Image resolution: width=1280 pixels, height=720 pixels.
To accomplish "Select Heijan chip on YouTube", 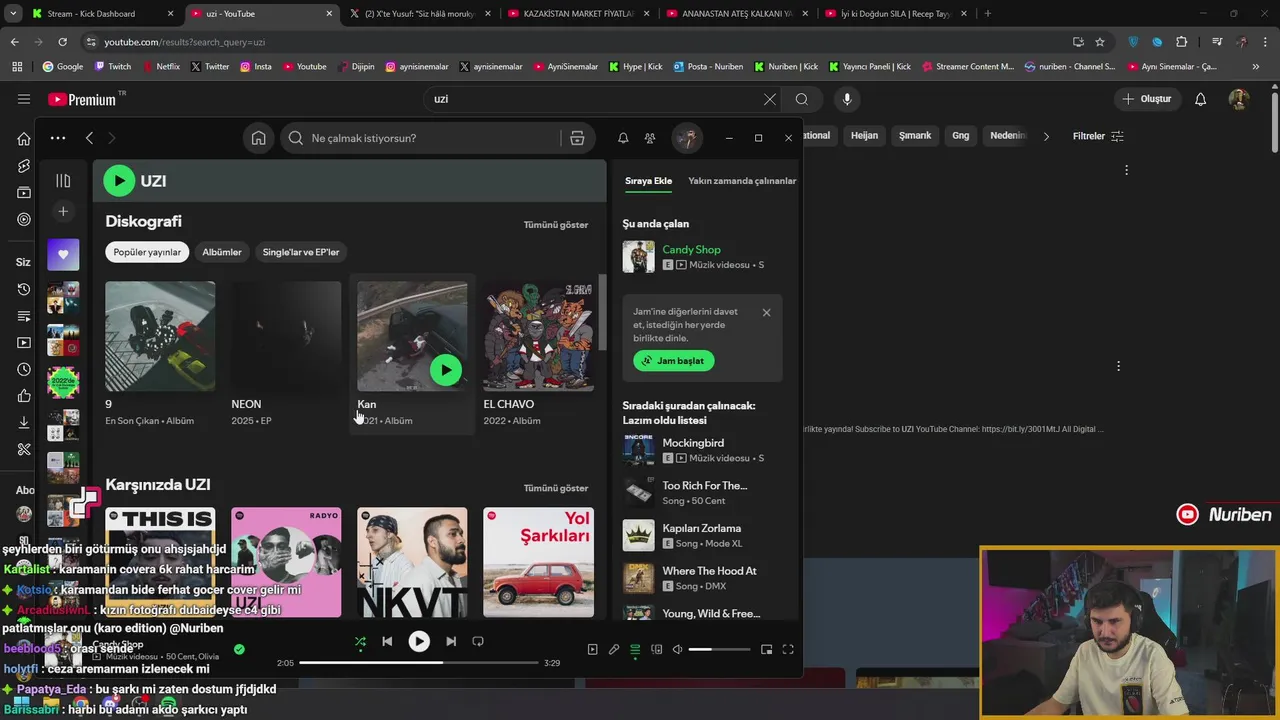I will (864, 136).
